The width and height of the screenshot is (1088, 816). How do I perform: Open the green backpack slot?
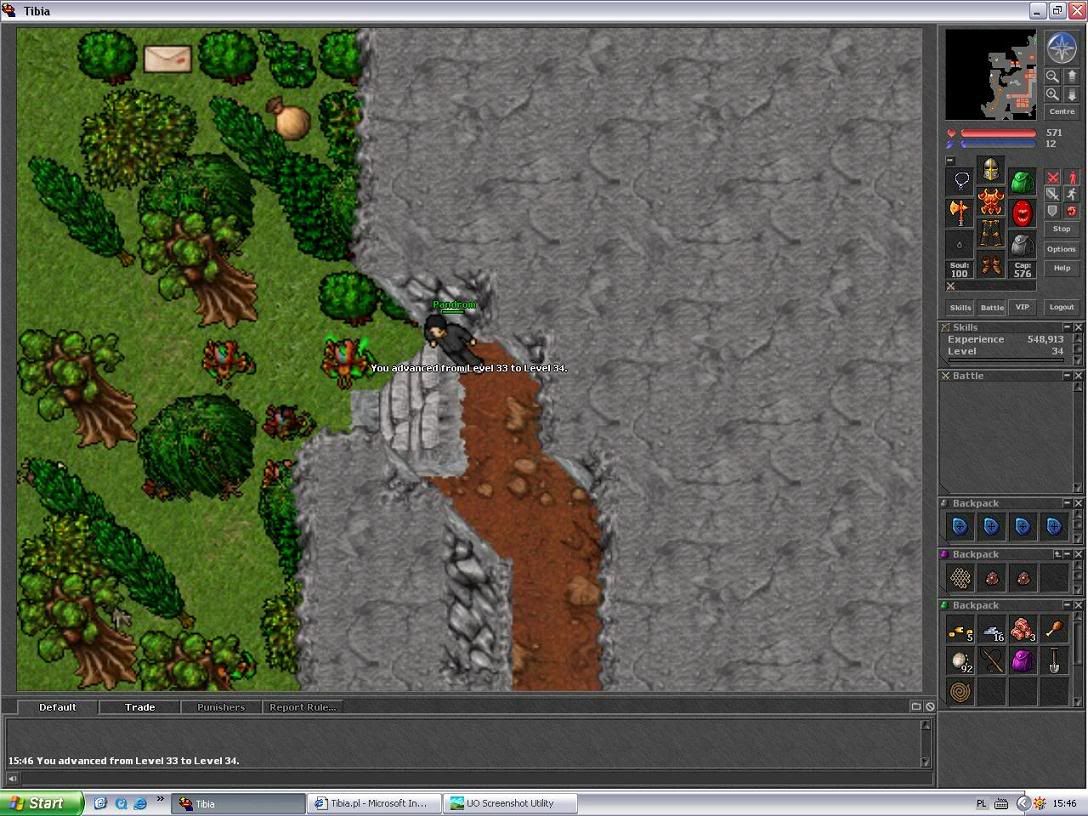click(x=1021, y=181)
